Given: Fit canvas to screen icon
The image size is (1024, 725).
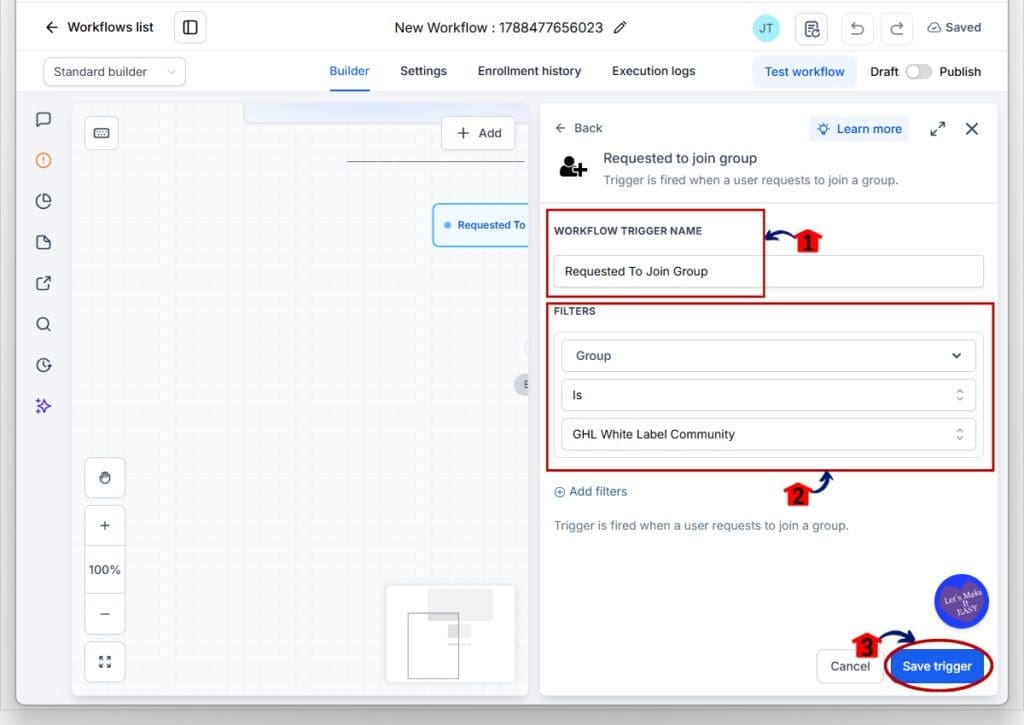Looking at the screenshot, I should click(x=104, y=662).
